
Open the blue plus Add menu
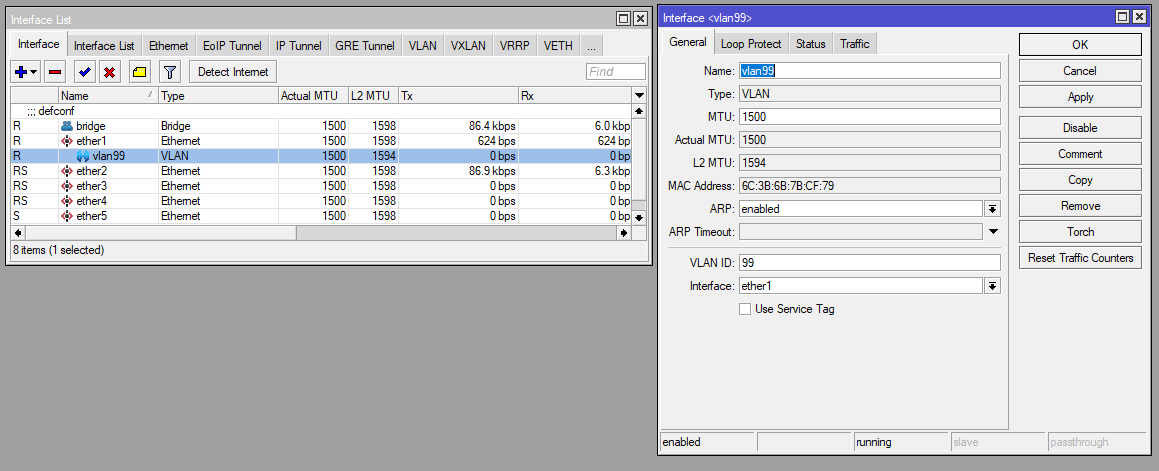click(26, 72)
